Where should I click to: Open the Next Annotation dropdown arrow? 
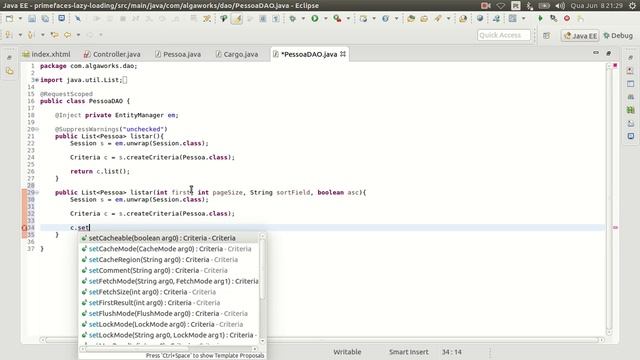pyautogui.click(x=20, y=35)
